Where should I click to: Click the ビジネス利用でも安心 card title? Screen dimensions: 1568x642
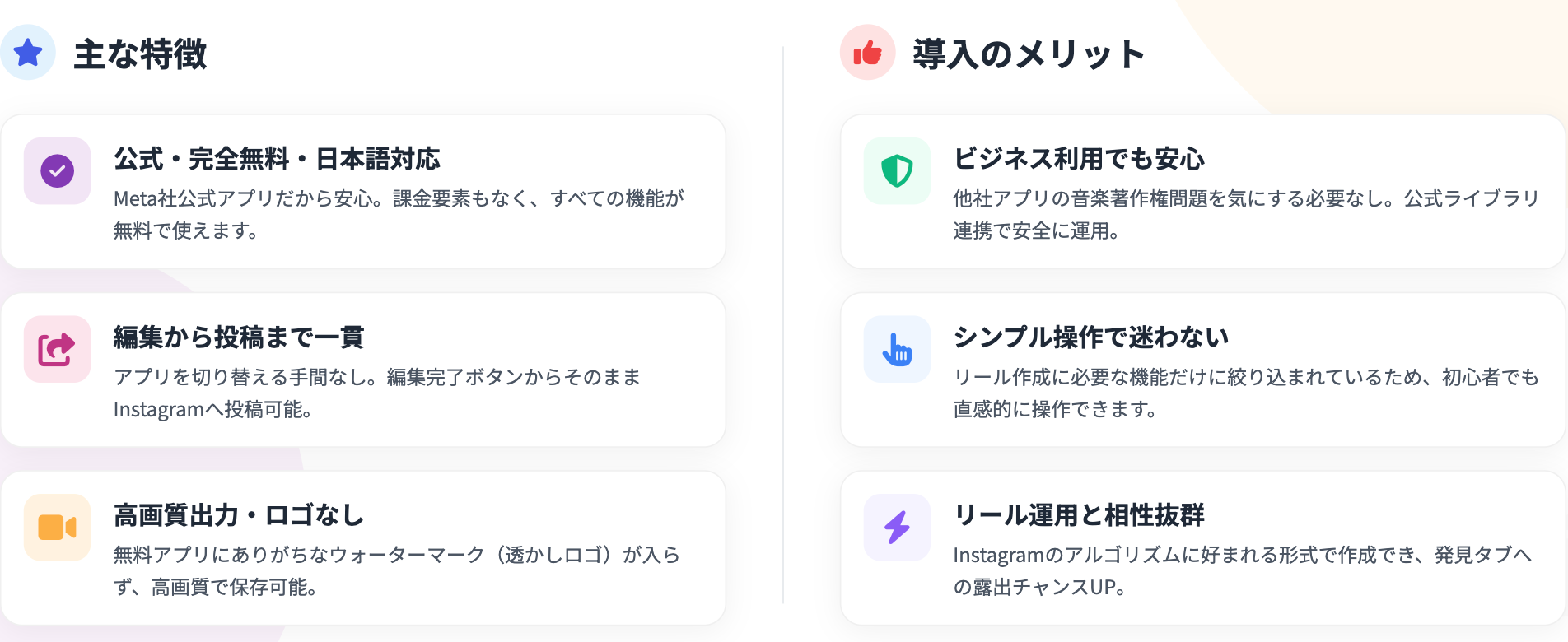[x=1079, y=159]
